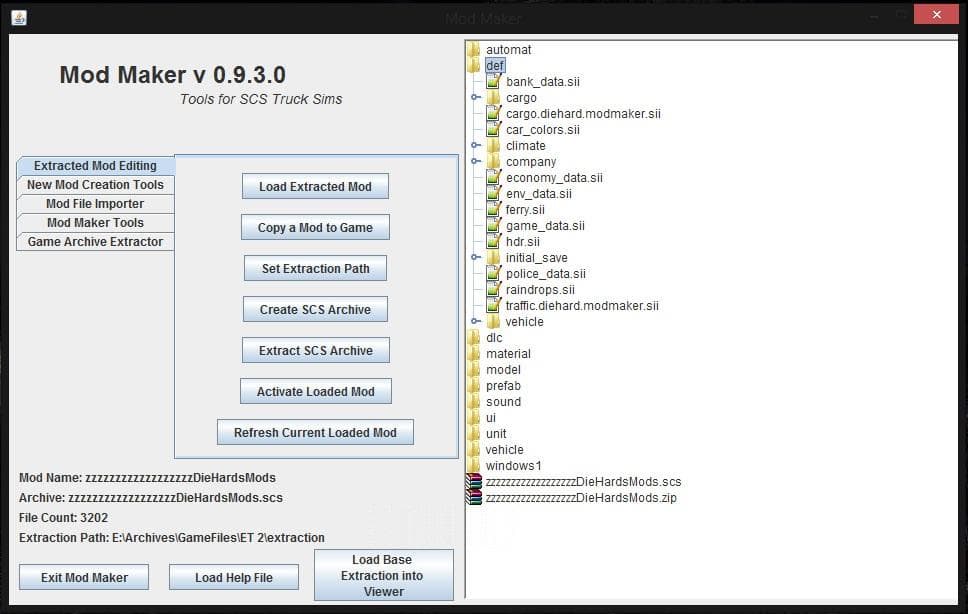Click Exit Mod Maker button
The image size is (968, 614).
(84, 578)
